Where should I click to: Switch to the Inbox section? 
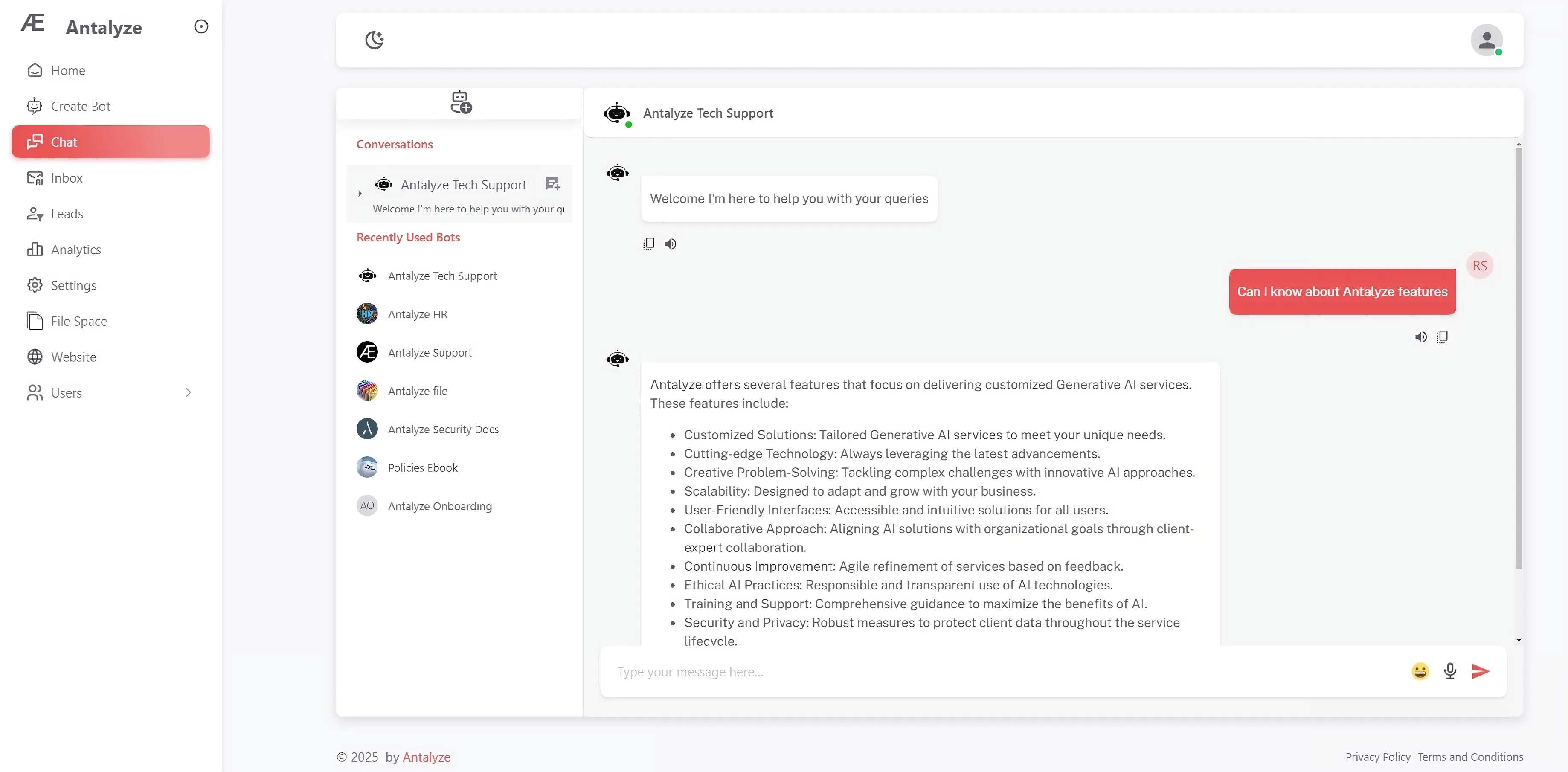coord(67,178)
